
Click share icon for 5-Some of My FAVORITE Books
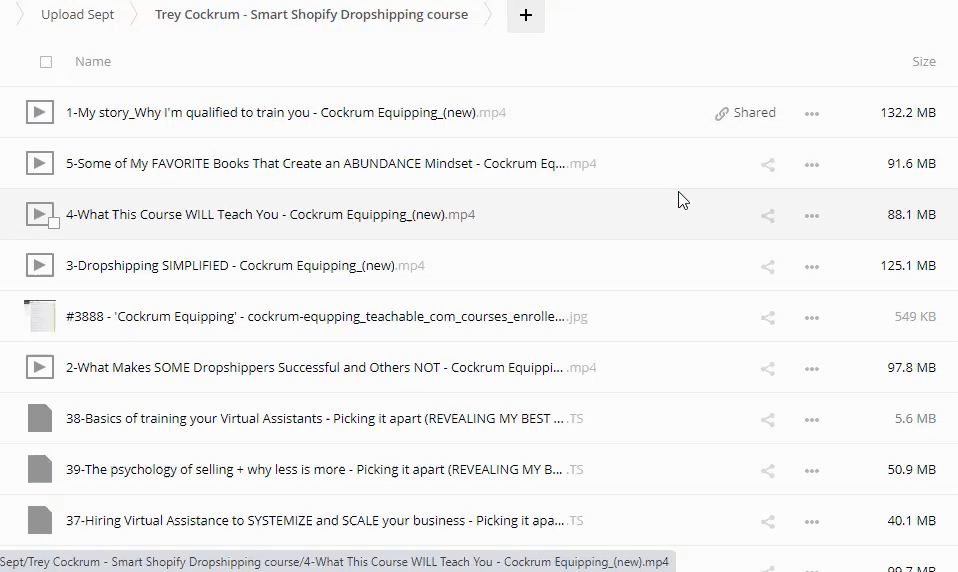tap(768, 164)
